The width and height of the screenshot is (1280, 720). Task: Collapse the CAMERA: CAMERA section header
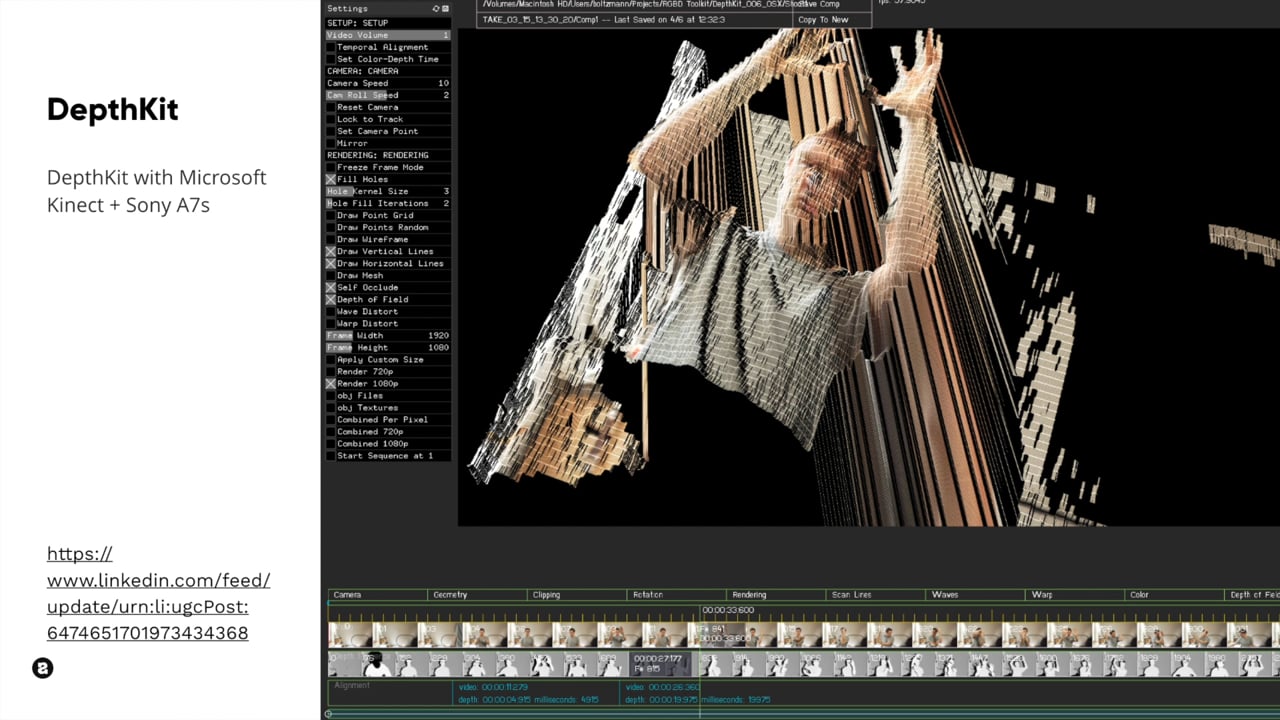[x=388, y=71]
